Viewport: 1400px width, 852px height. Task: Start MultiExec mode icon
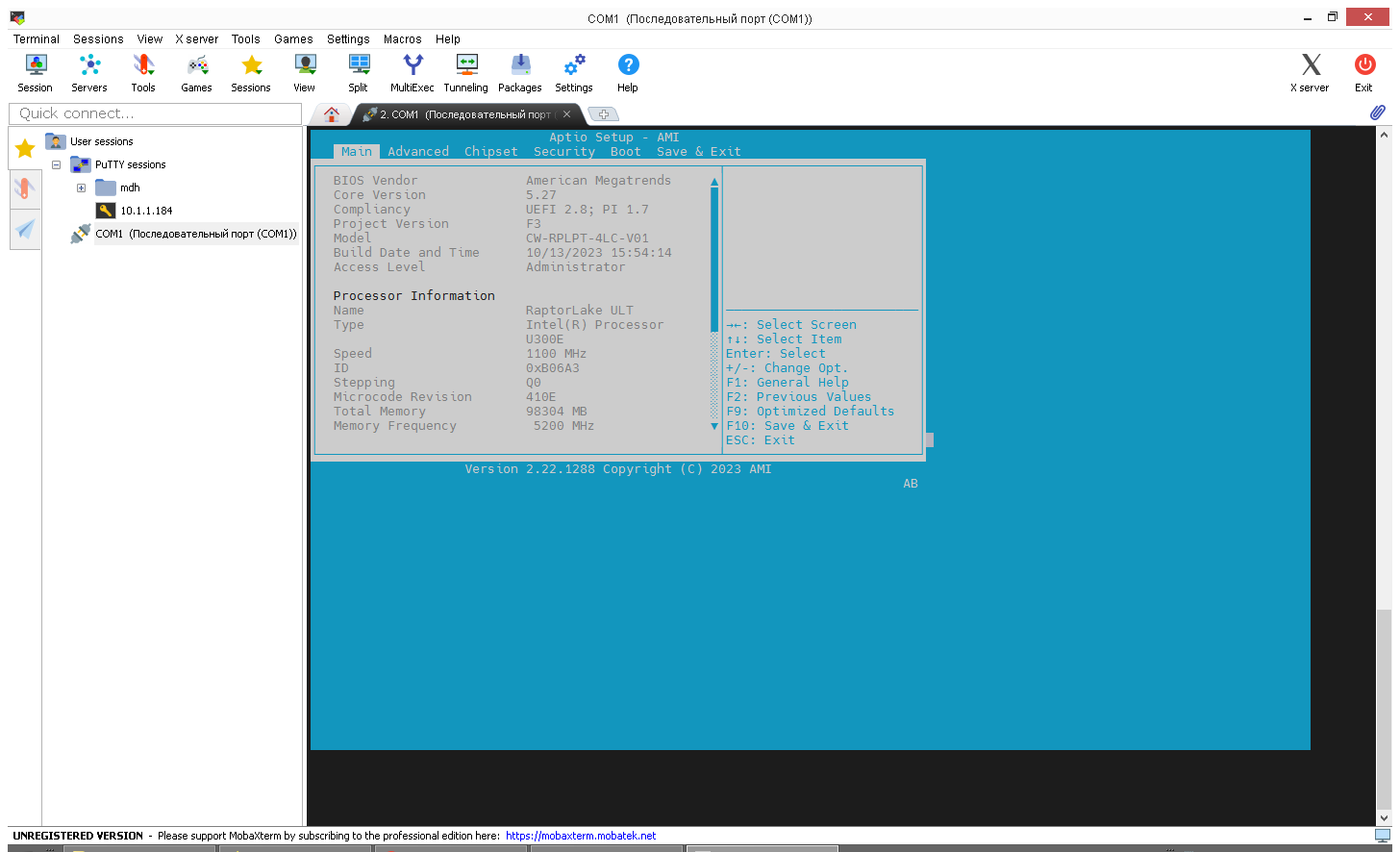412,73
